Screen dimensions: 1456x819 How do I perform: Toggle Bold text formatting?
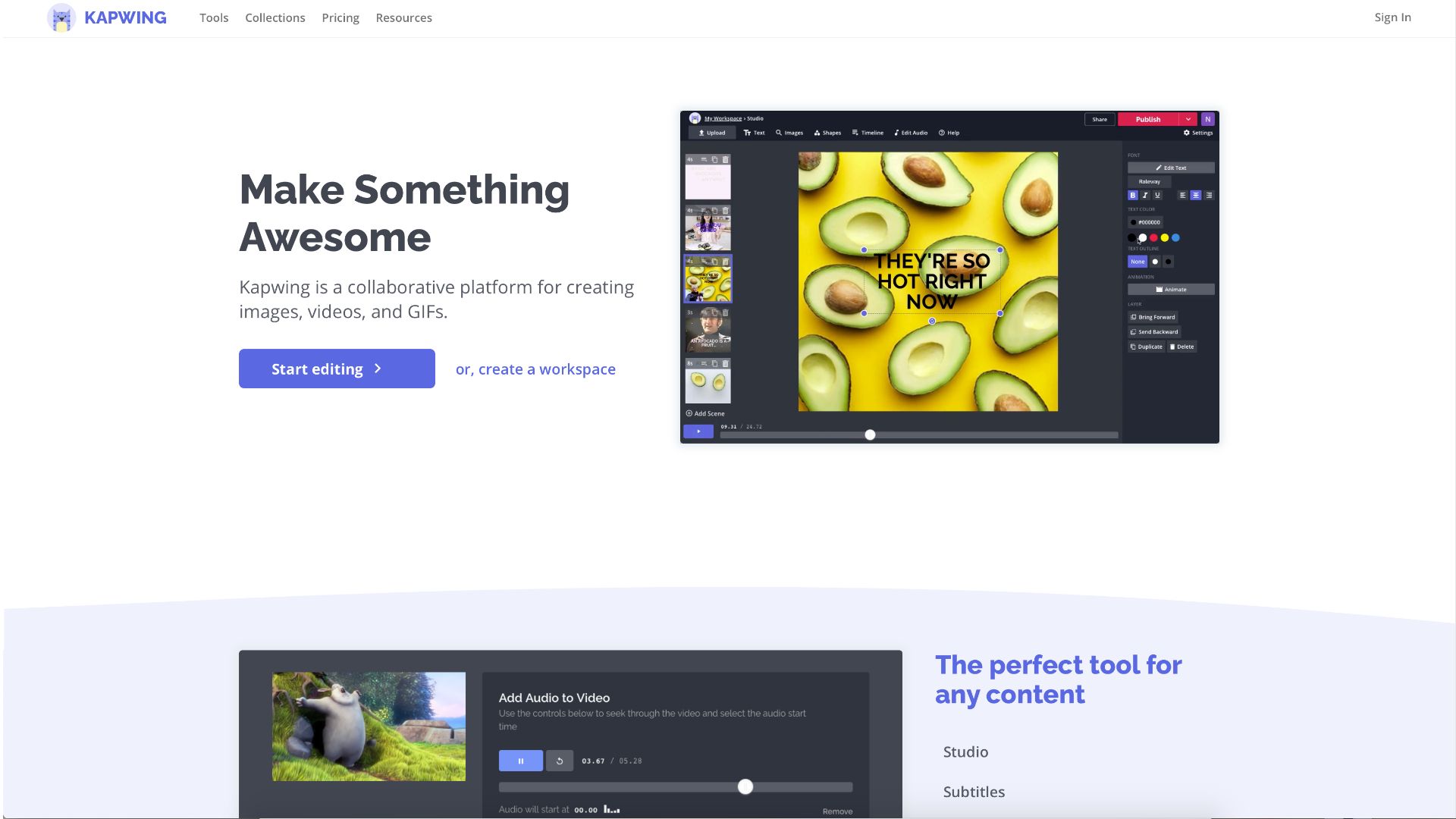pyautogui.click(x=1133, y=196)
